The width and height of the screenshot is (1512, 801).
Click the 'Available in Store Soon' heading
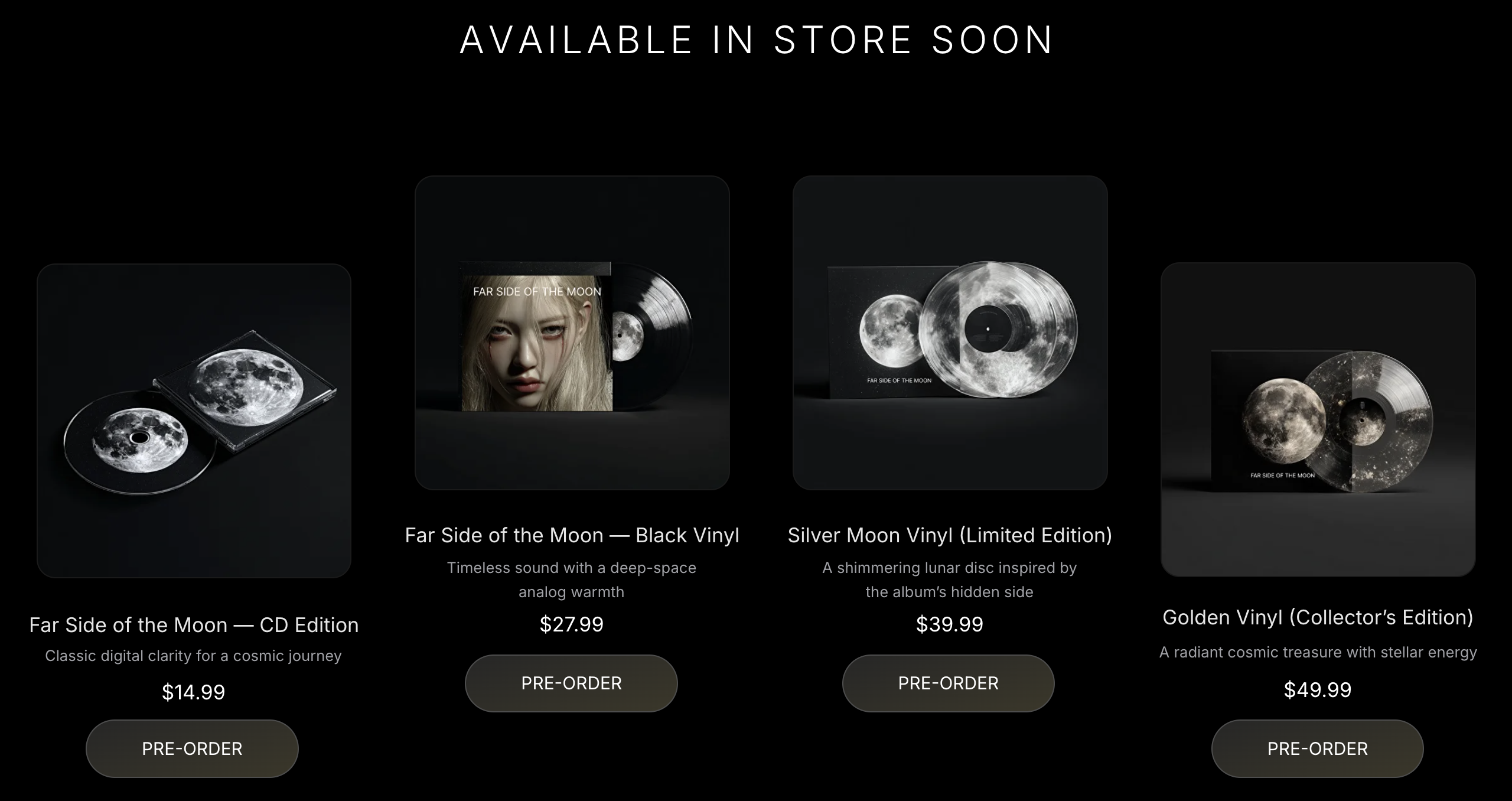[757, 40]
